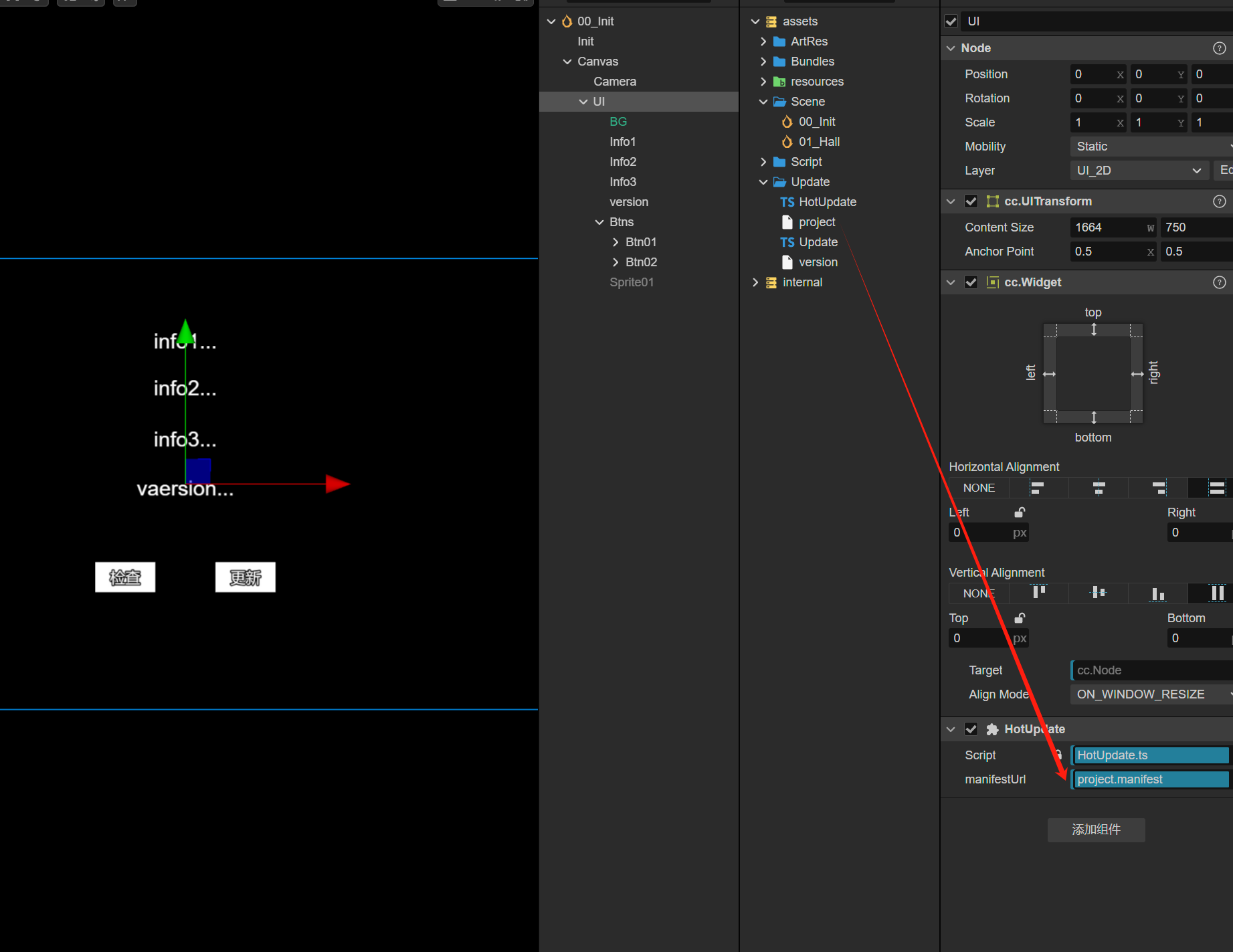Select the version node in hierarchy
Viewport: 1233px width, 952px height.
coord(629,202)
